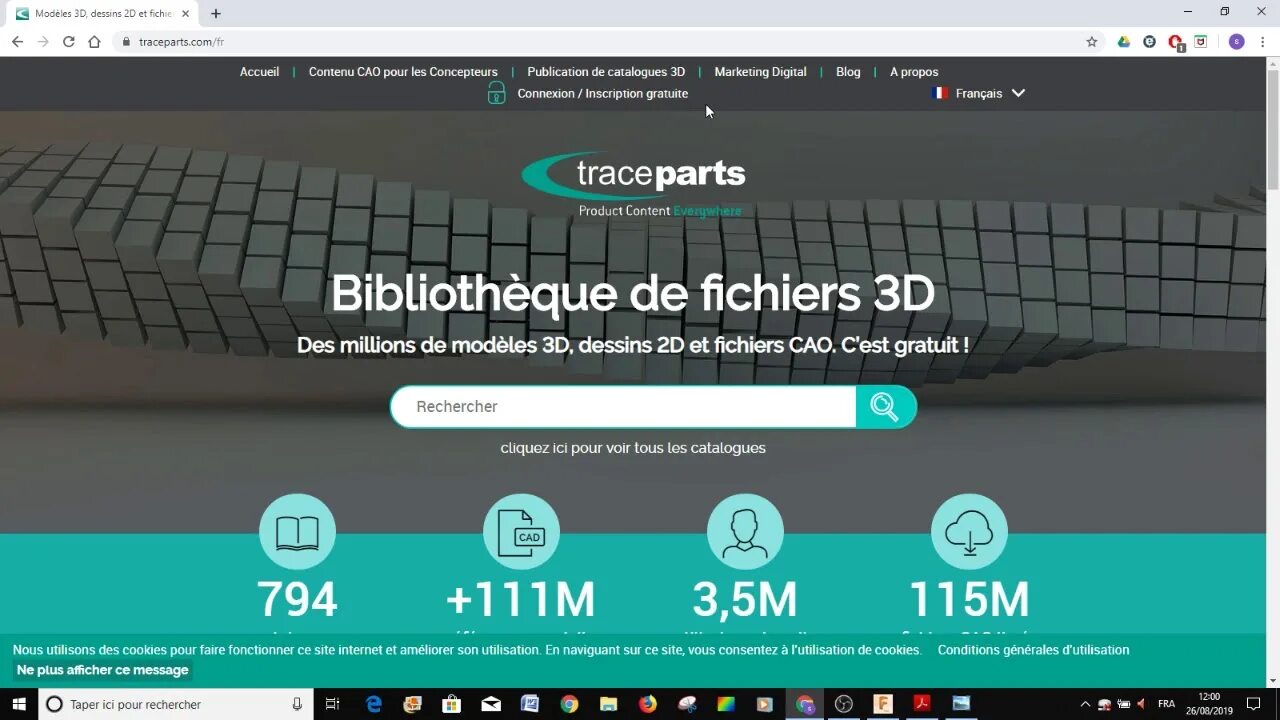
Task: Open a new browser tab with plus
Action: [215, 14]
